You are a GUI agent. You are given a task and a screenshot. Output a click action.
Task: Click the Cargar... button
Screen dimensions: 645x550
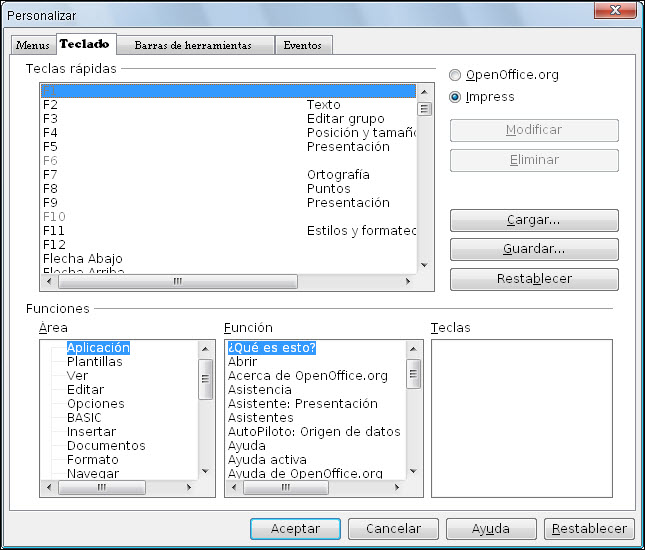point(534,220)
